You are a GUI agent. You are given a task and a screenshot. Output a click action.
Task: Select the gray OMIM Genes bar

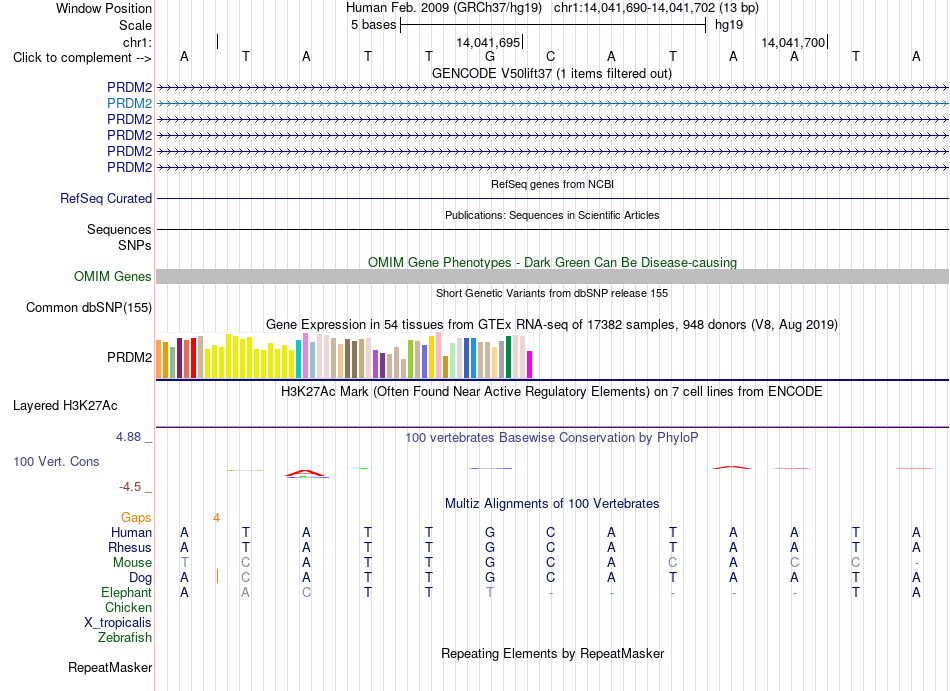tap(552, 277)
